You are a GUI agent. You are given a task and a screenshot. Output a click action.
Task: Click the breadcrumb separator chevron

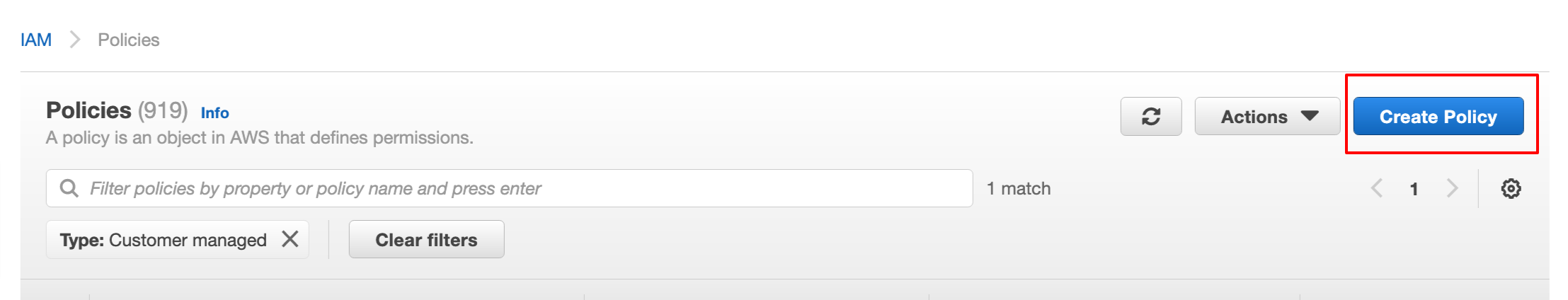pos(75,40)
